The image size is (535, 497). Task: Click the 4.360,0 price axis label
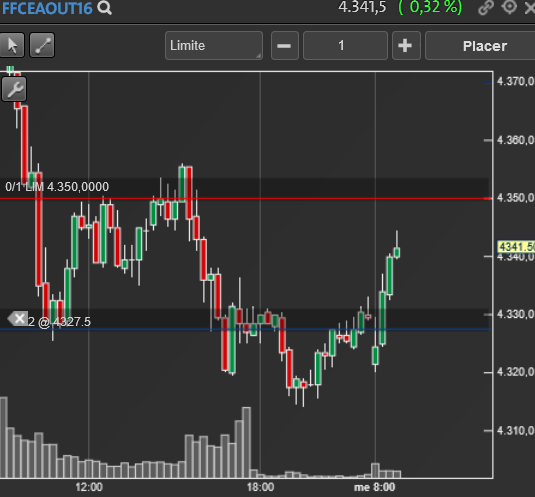click(x=516, y=140)
